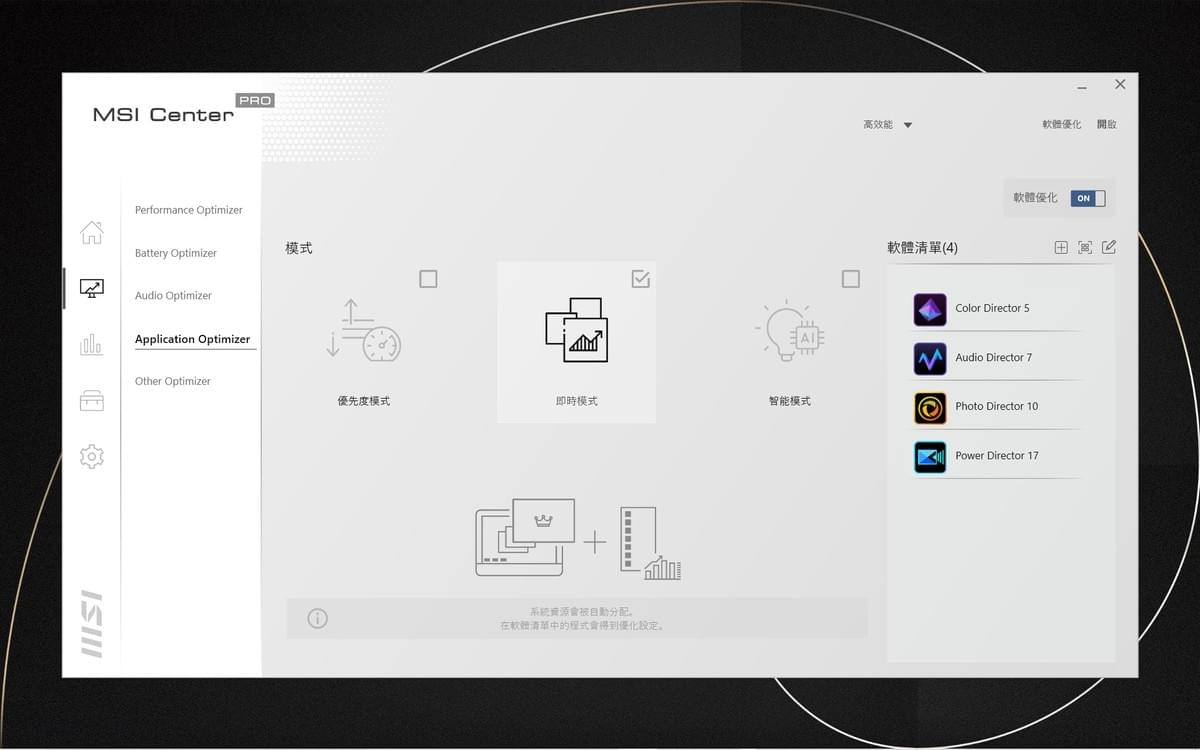
Task: Click the 模式 section heading
Action: (299, 248)
